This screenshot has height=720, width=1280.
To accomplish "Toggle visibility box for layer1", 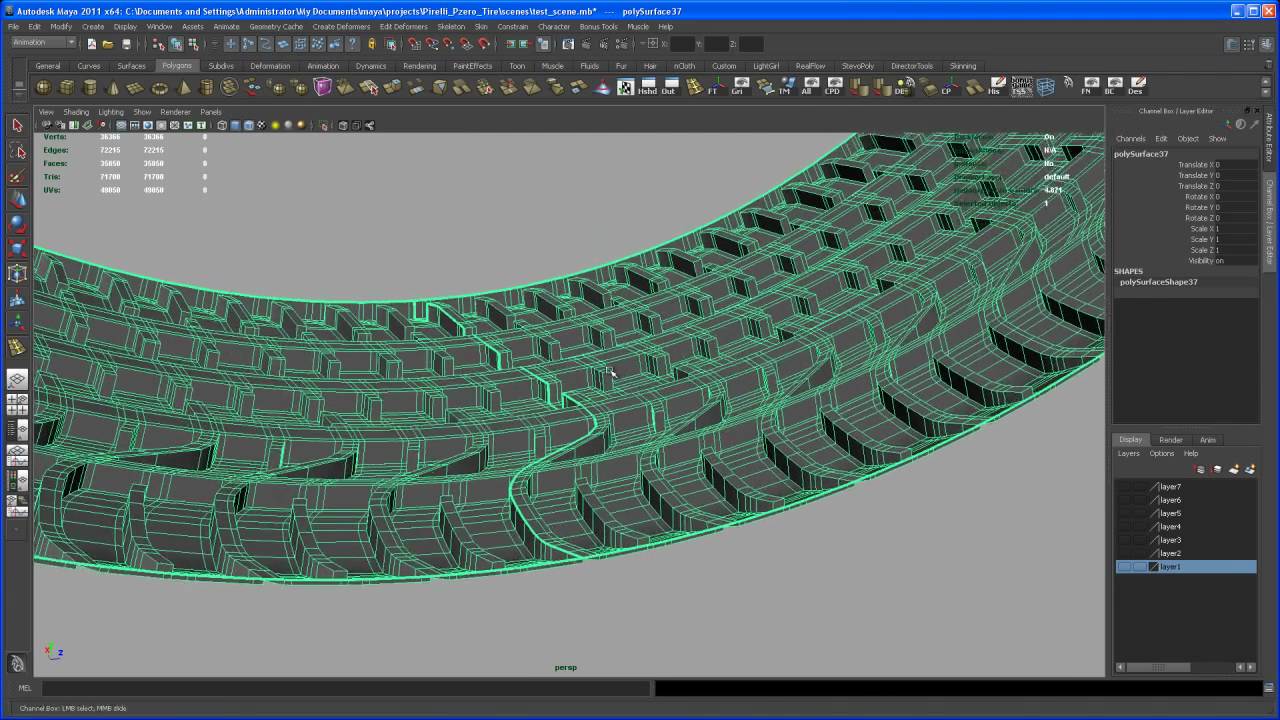I will [1125, 567].
